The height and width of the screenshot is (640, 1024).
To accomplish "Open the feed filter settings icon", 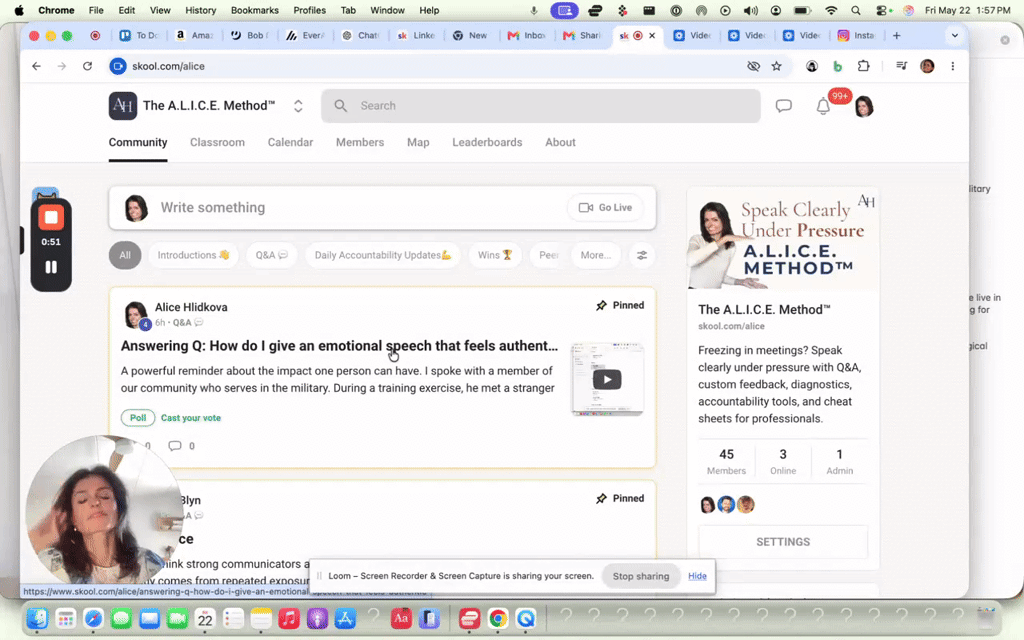I will coord(642,255).
